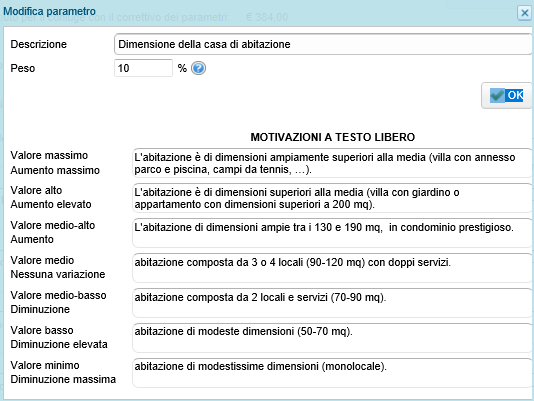Select the 'Diminuzione elevata' label
The width and height of the screenshot is (534, 401).
click(x=59, y=344)
